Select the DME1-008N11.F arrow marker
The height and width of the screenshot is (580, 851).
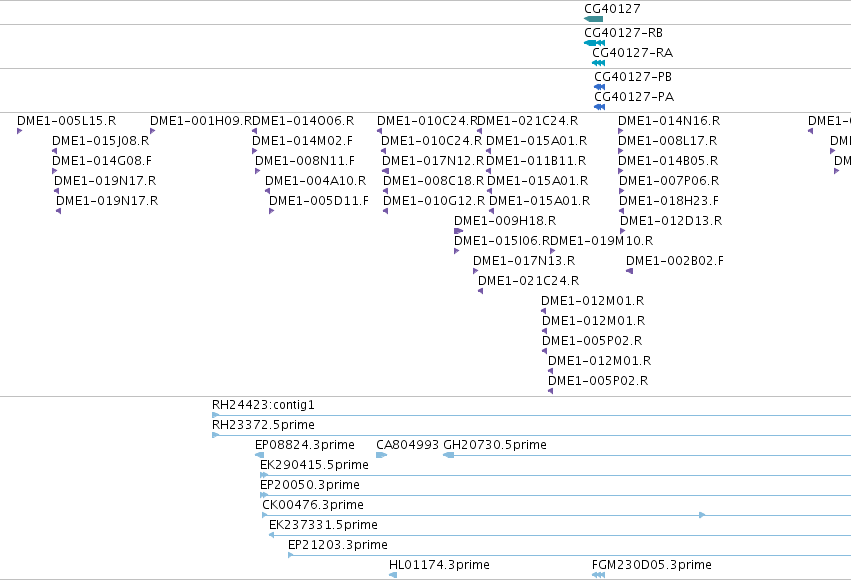(257, 171)
